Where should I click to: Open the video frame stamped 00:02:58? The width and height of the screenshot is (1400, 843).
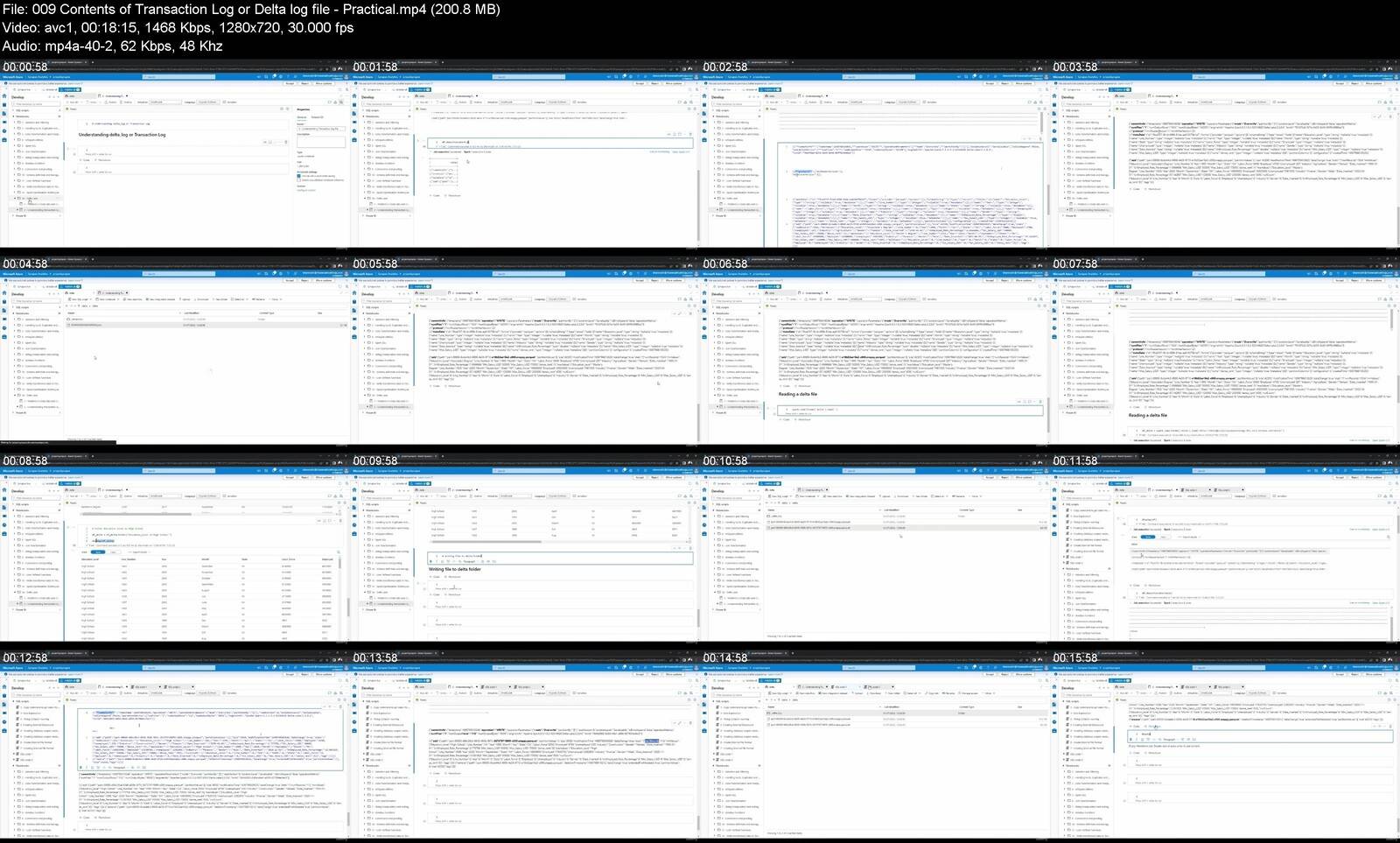(x=875, y=154)
